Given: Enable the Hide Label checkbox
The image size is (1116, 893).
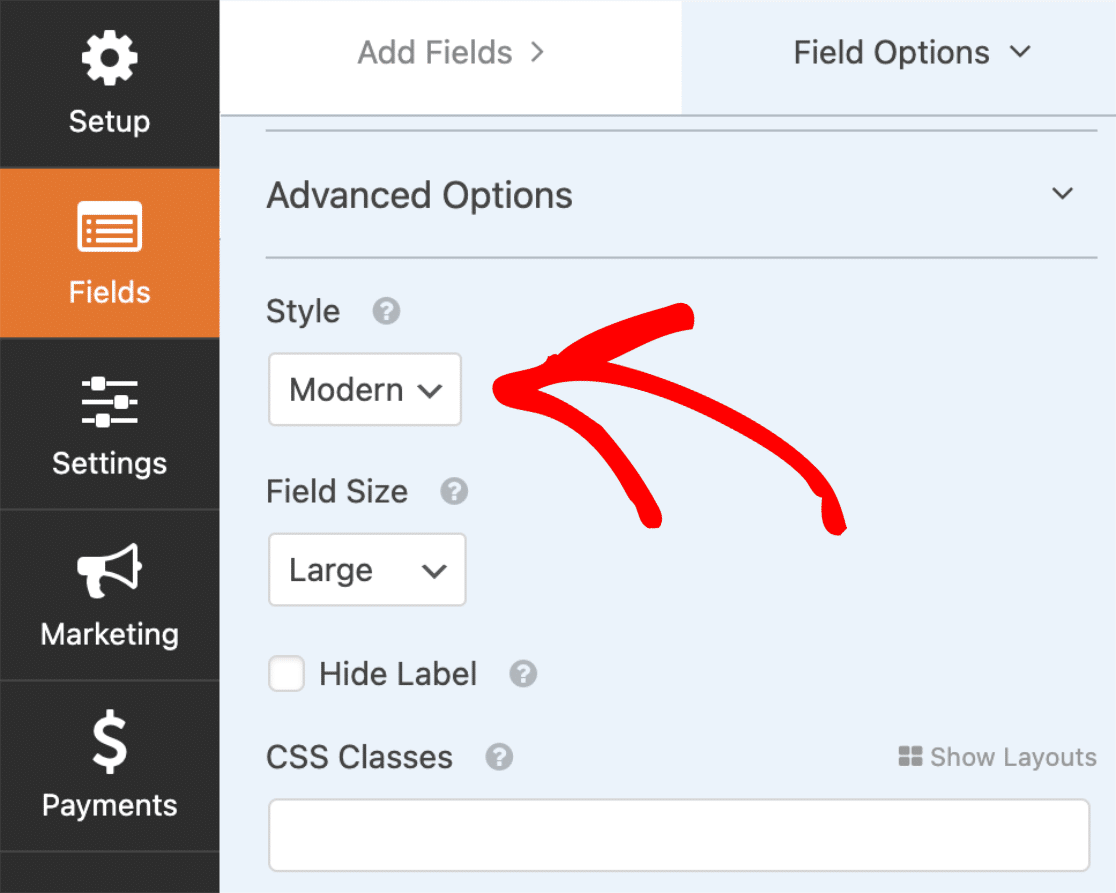Looking at the screenshot, I should tap(286, 673).
